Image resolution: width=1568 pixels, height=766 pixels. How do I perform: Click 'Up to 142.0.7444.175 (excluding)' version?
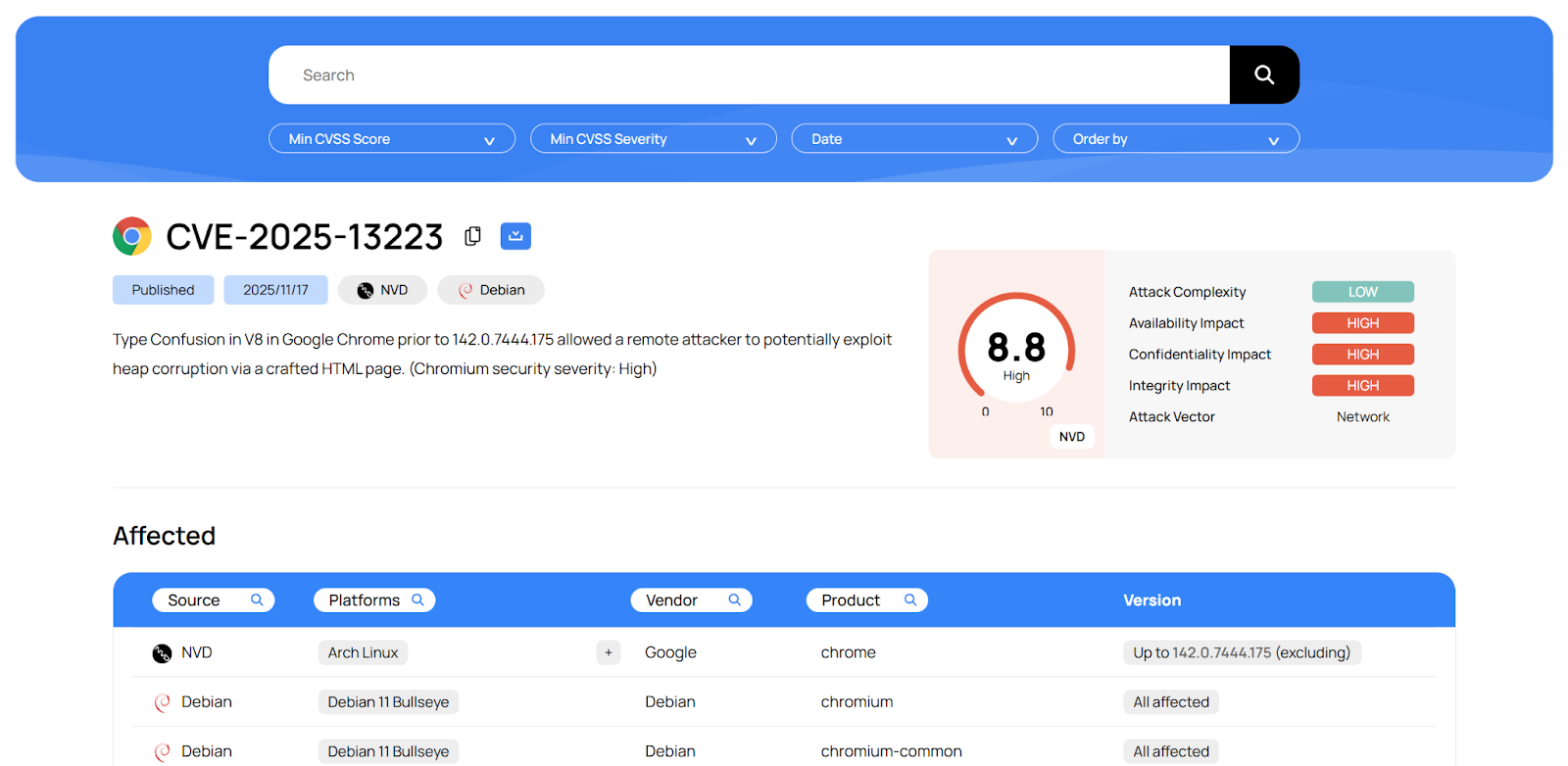tap(1242, 652)
